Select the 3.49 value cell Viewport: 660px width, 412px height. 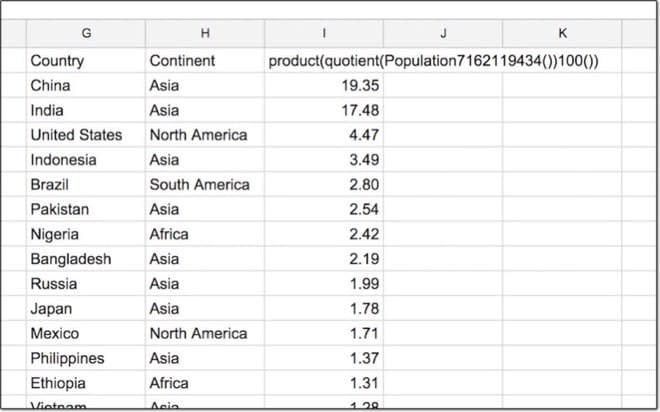pos(324,160)
